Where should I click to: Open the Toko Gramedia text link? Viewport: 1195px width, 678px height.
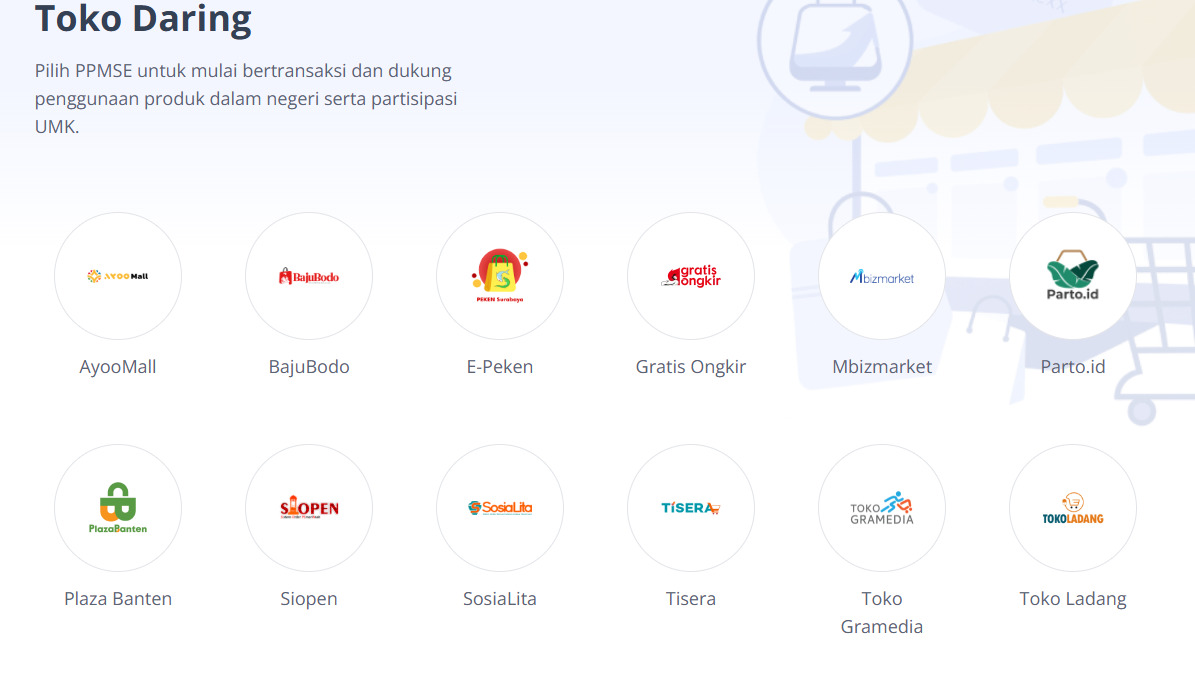[x=882, y=612]
